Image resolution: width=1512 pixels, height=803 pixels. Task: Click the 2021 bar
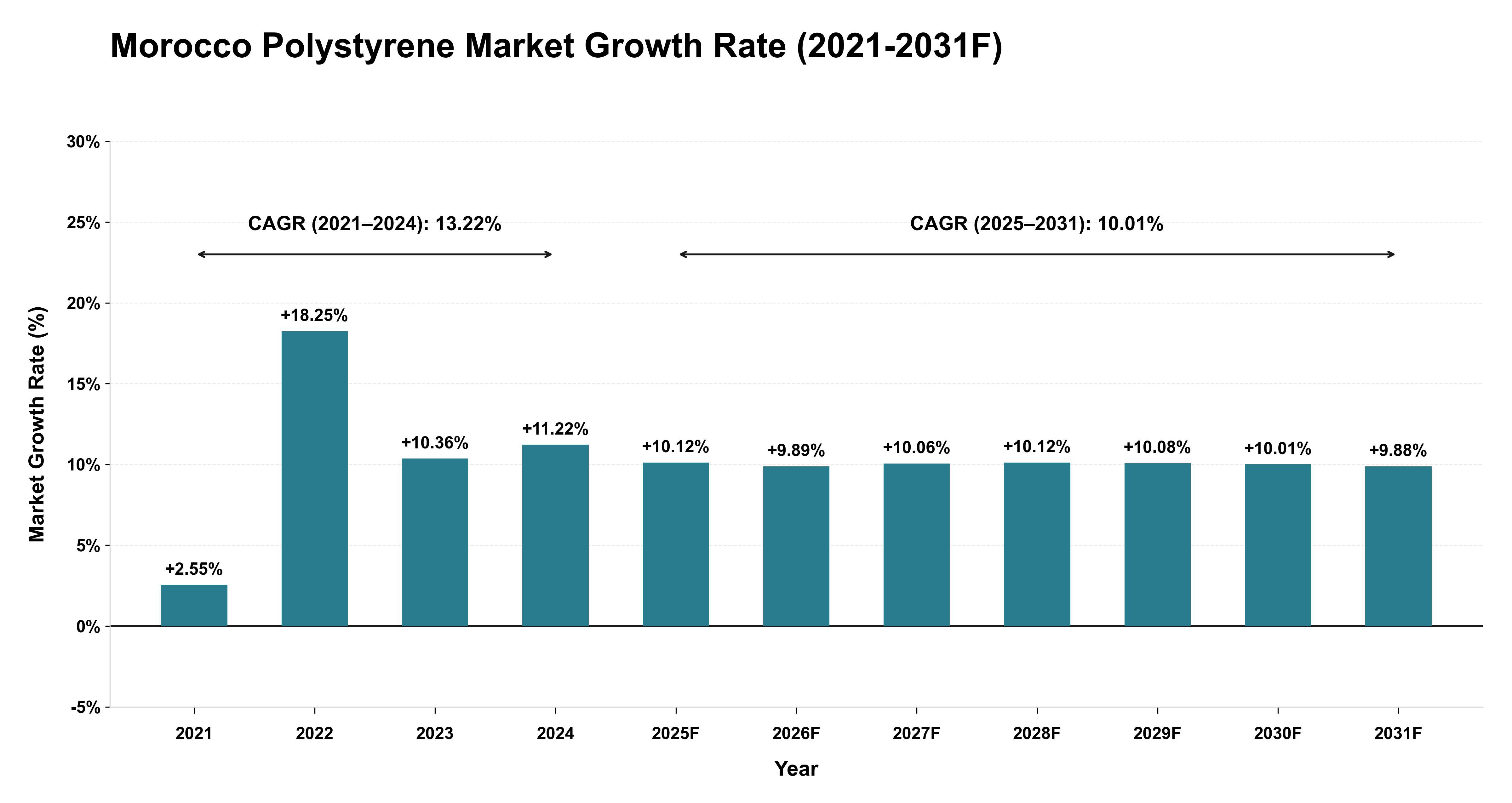(194, 605)
